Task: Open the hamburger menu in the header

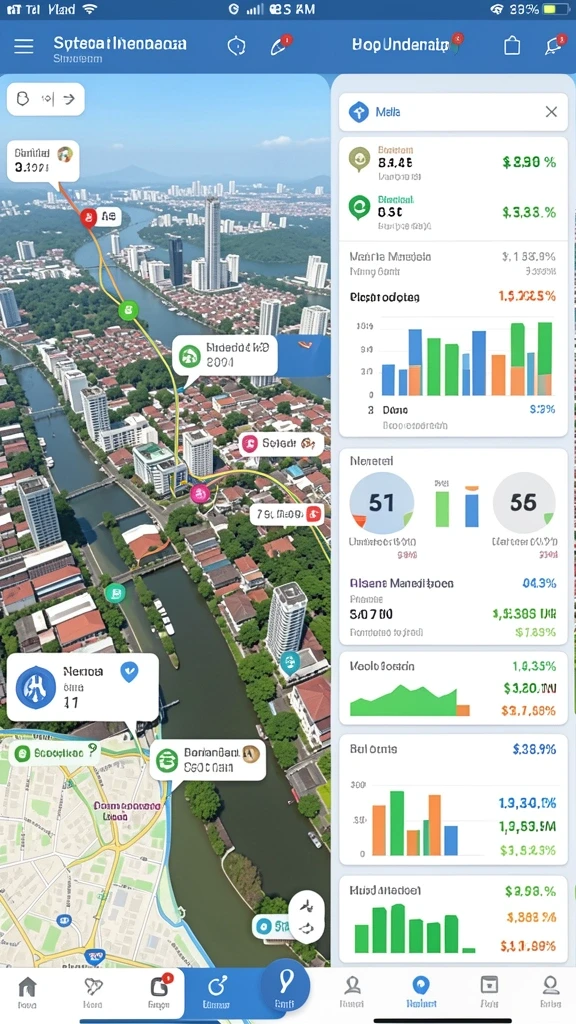Action: (x=24, y=46)
